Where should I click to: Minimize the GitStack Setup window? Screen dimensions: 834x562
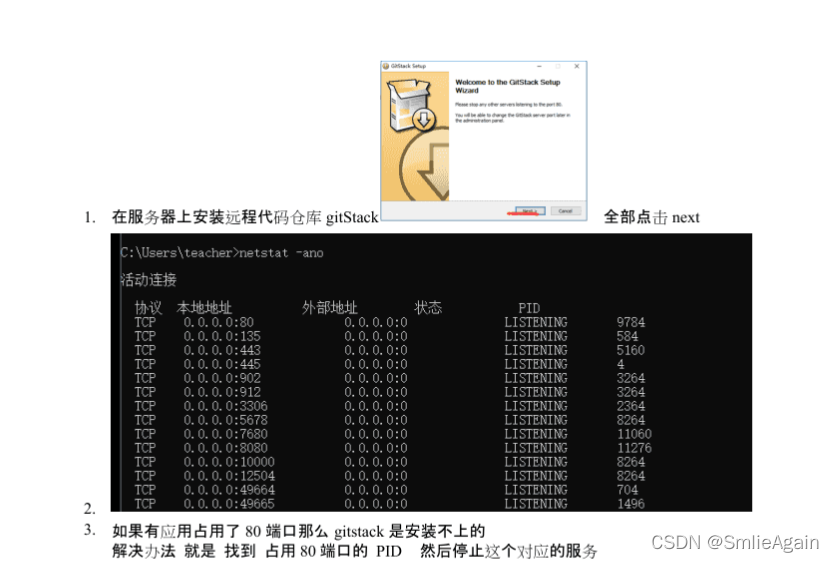coord(539,66)
